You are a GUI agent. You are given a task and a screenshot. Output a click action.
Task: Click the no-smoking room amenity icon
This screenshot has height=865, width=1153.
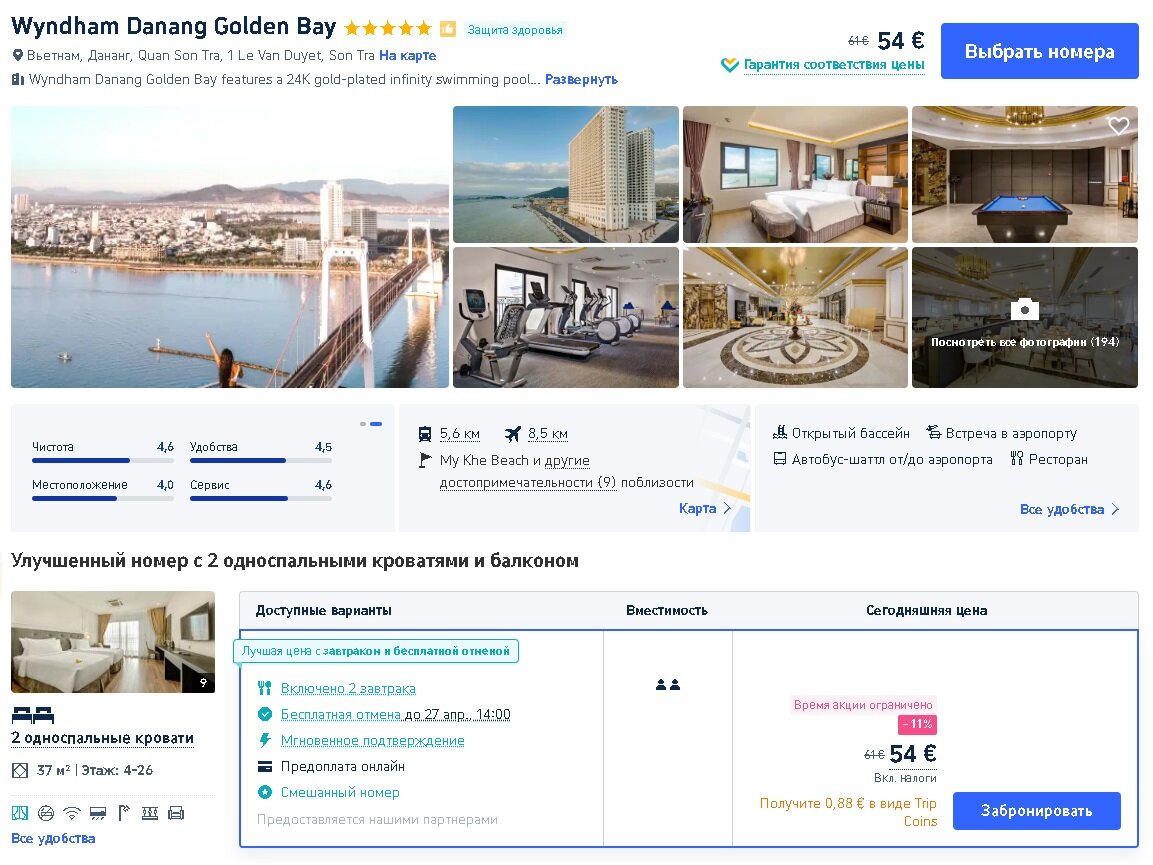(x=46, y=813)
